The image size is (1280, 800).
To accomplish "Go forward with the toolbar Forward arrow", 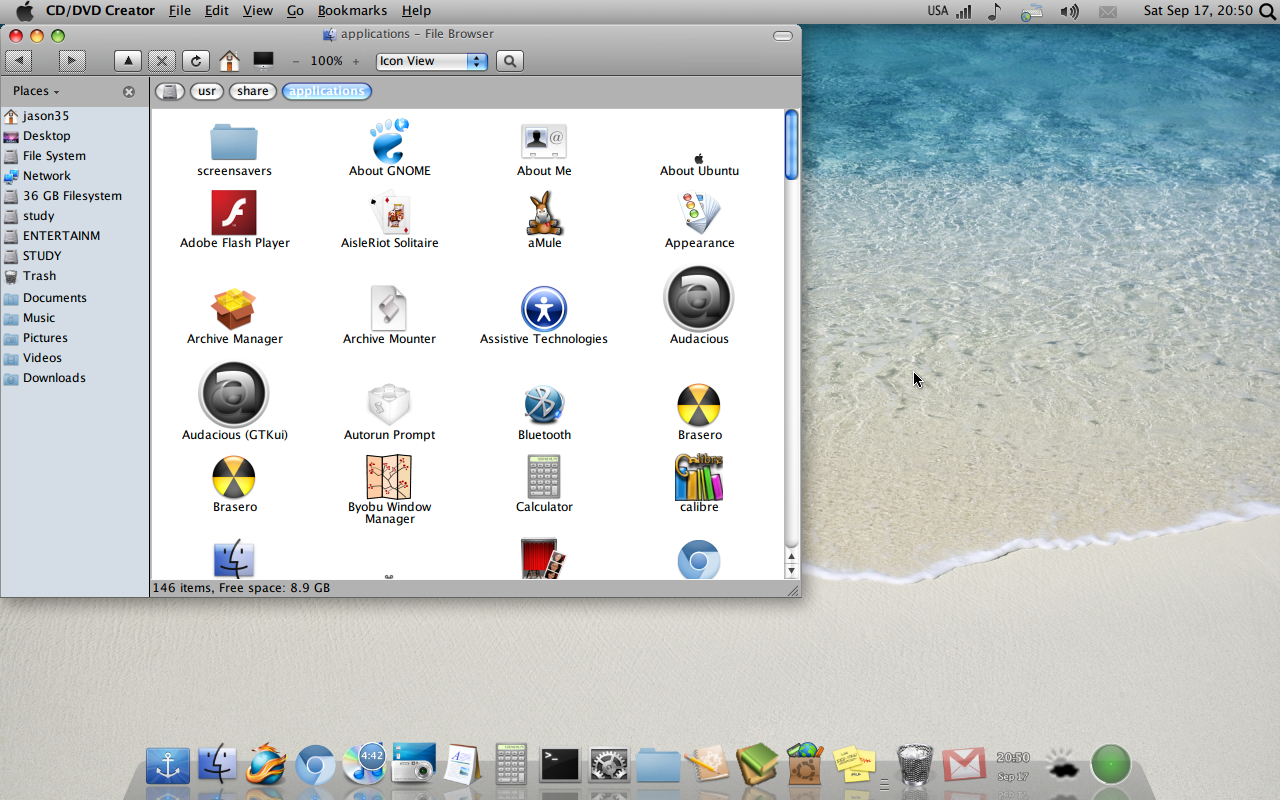I will (71, 61).
